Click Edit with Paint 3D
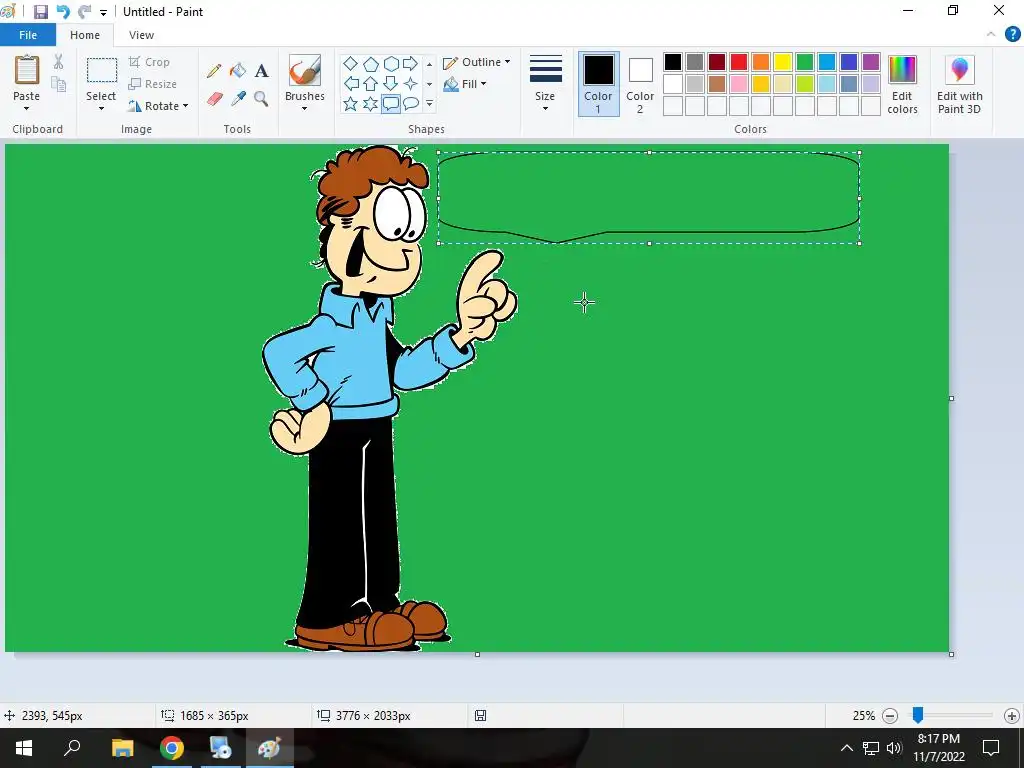 coord(959,84)
